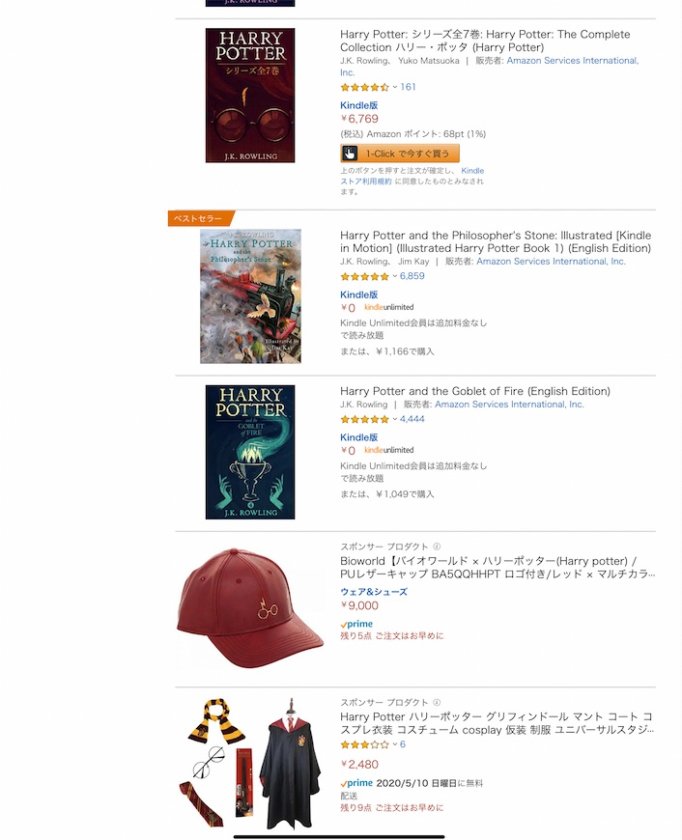Open Harry Potter Complete Collection title link

[x=485, y=41]
